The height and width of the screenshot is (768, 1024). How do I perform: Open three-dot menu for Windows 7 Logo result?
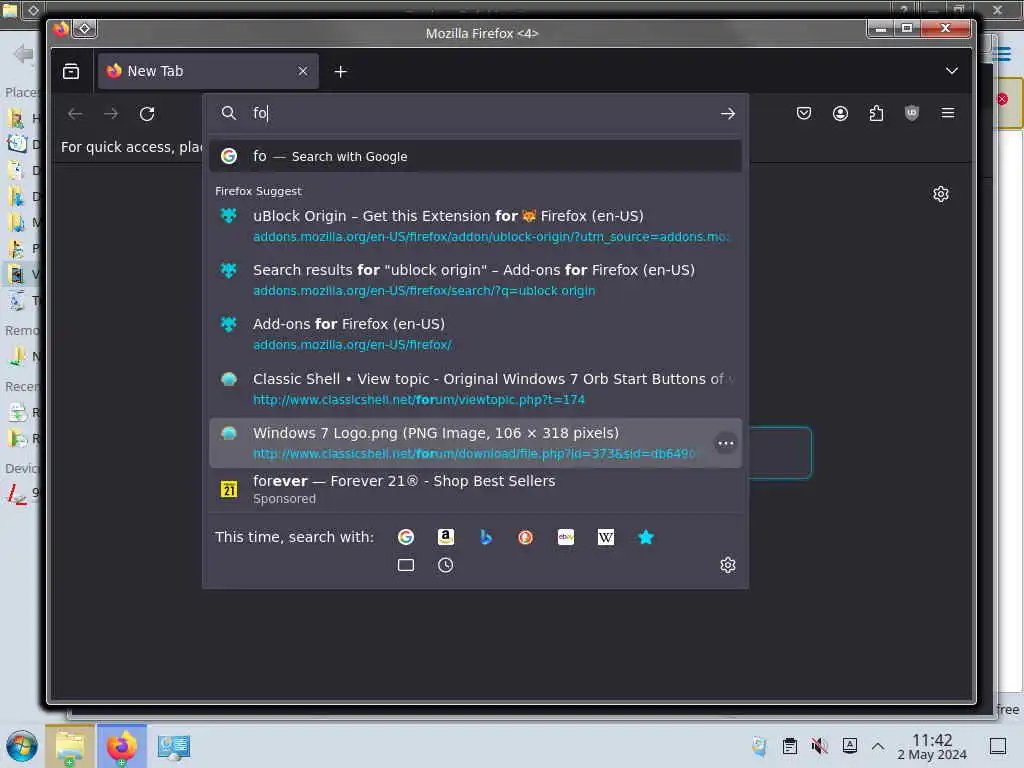point(725,443)
